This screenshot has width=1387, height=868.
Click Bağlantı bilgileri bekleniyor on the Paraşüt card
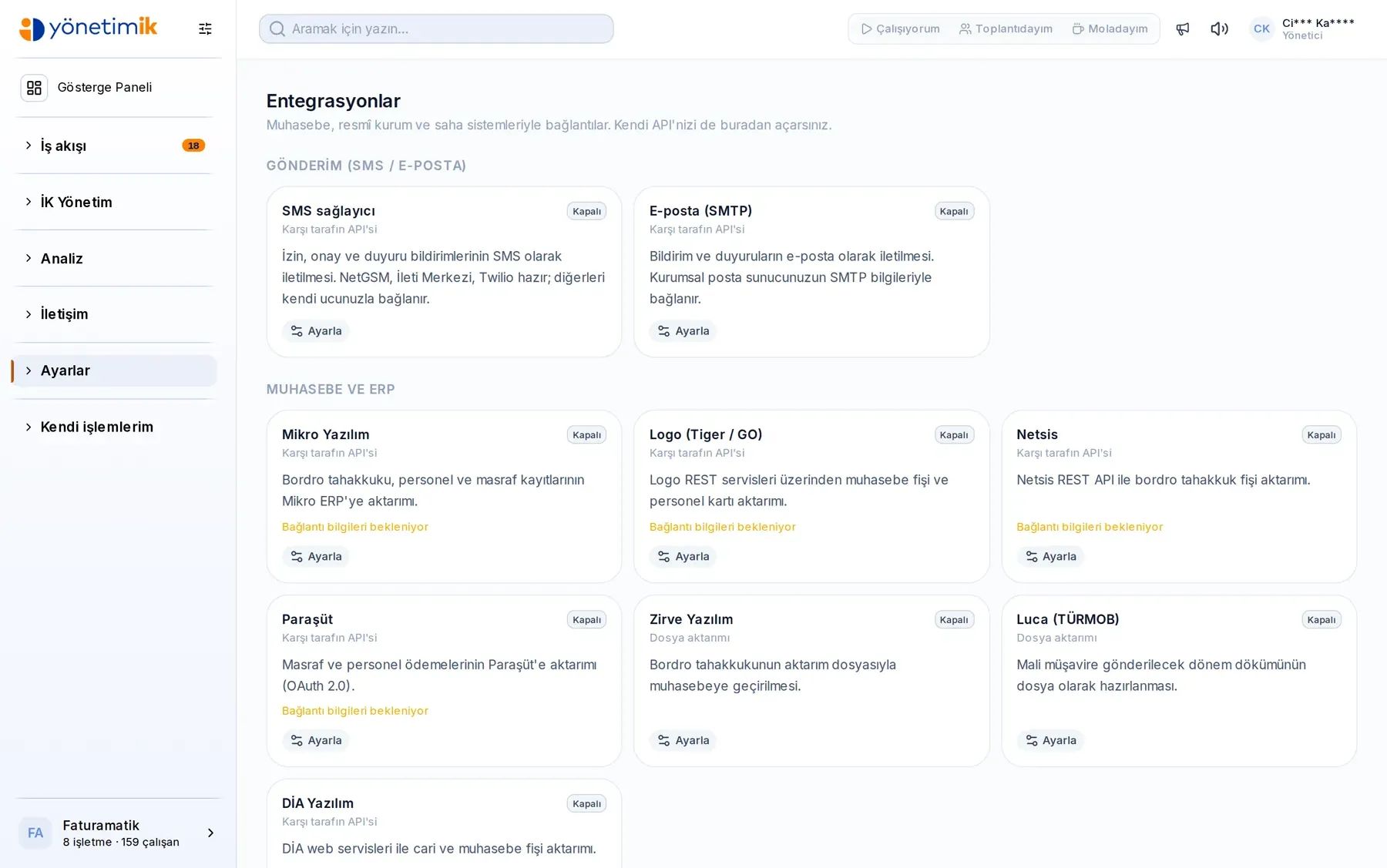[355, 711]
